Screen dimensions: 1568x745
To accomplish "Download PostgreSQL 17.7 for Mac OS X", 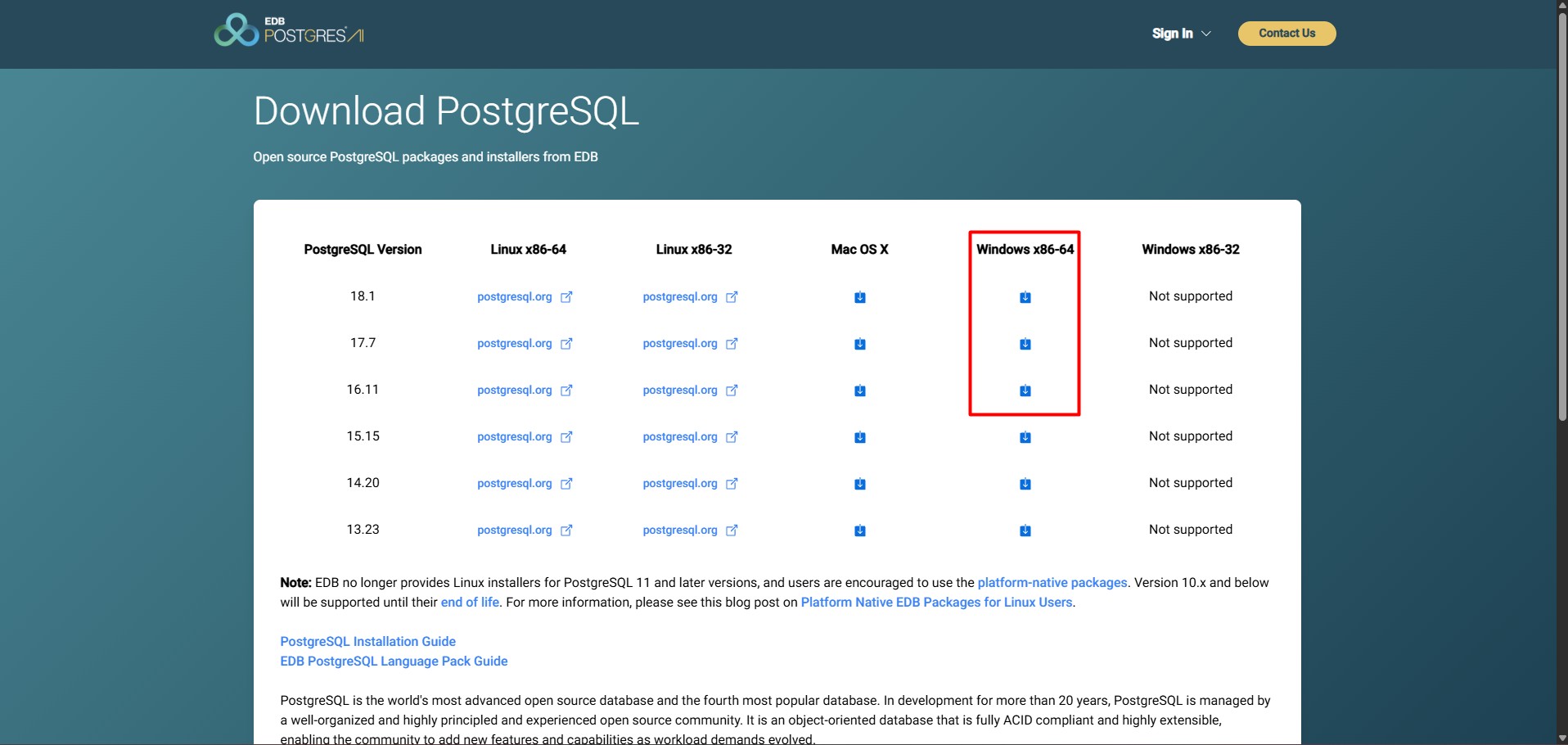I will click(860, 344).
